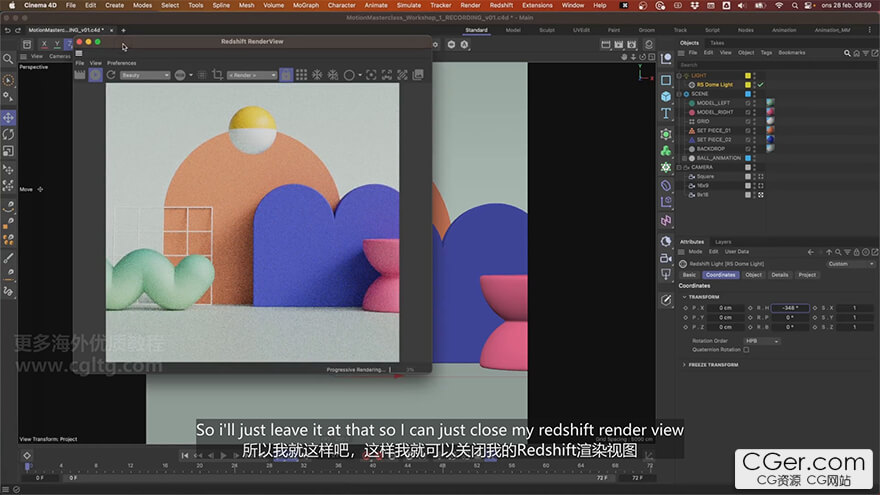Click the green cloner MoGraph icon
The width and height of the screenshot is (880, 495).
[x=666, y=150]
